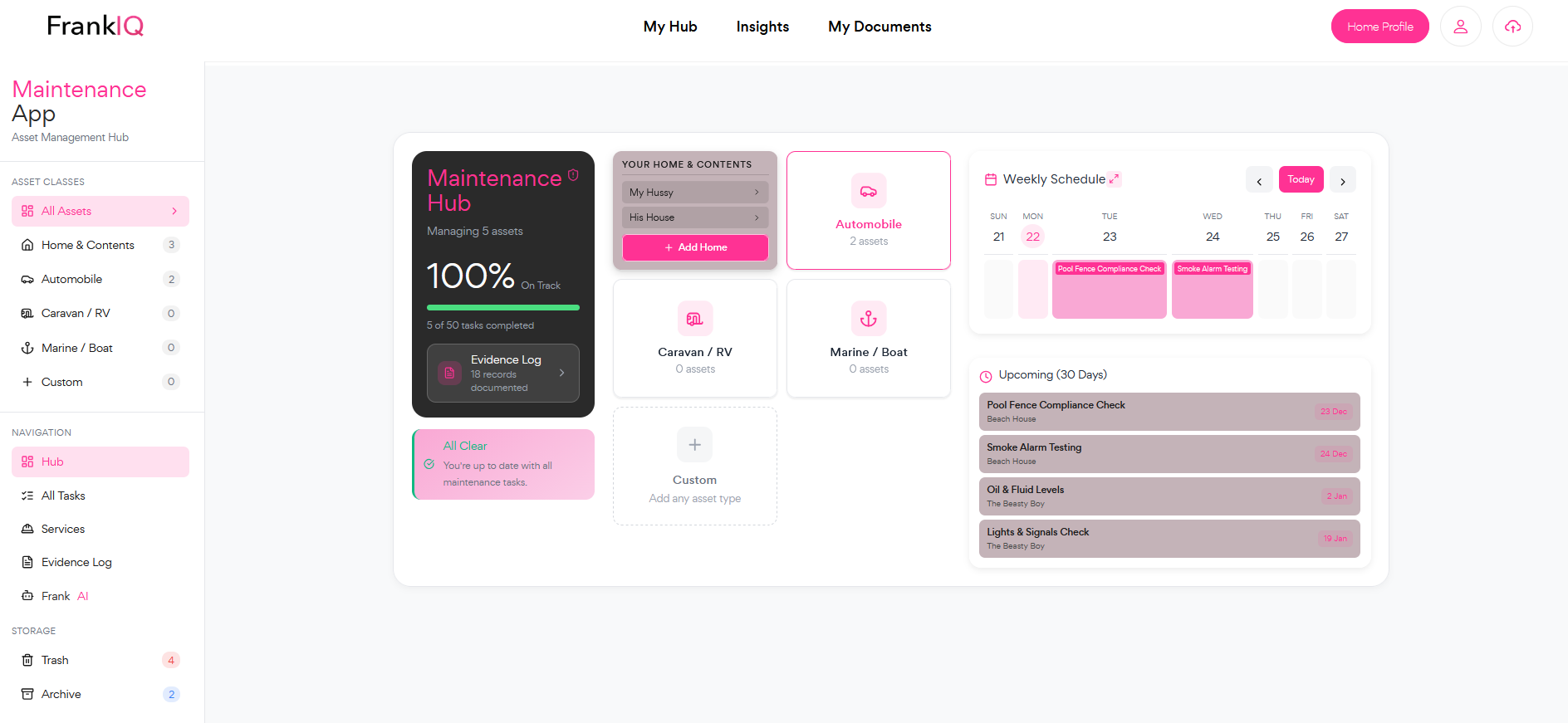Click the cloud upload icon

[1512, 27]
